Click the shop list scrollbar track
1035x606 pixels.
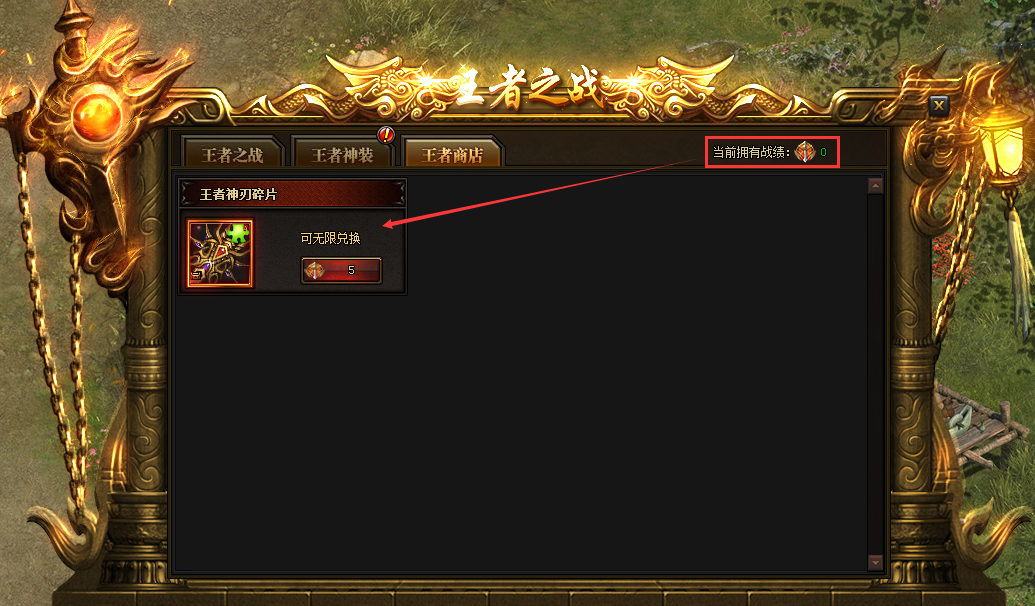(875, 374)
